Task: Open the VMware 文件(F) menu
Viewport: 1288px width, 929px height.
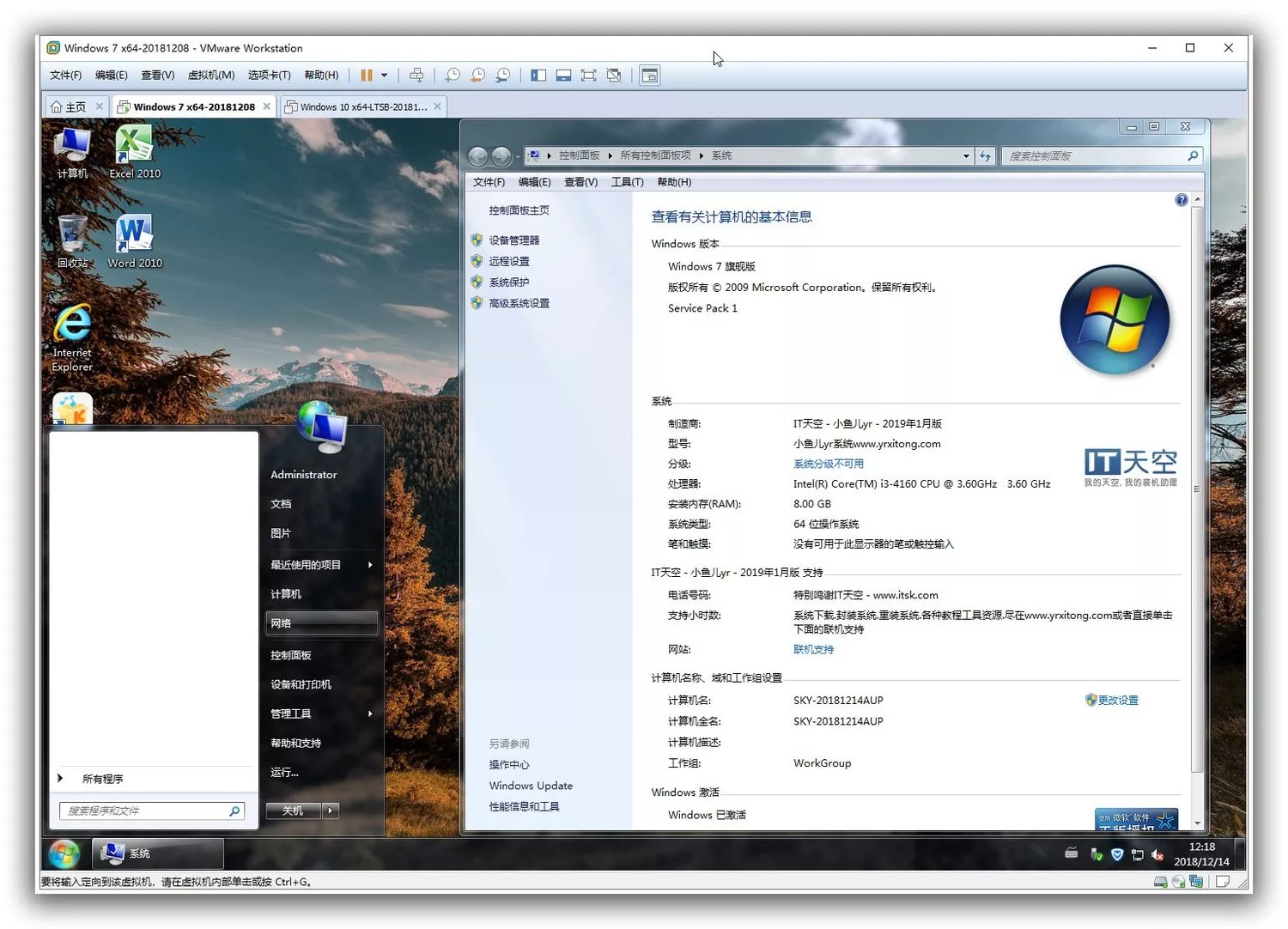Action: pyautogui.click(x=66, y=76)
